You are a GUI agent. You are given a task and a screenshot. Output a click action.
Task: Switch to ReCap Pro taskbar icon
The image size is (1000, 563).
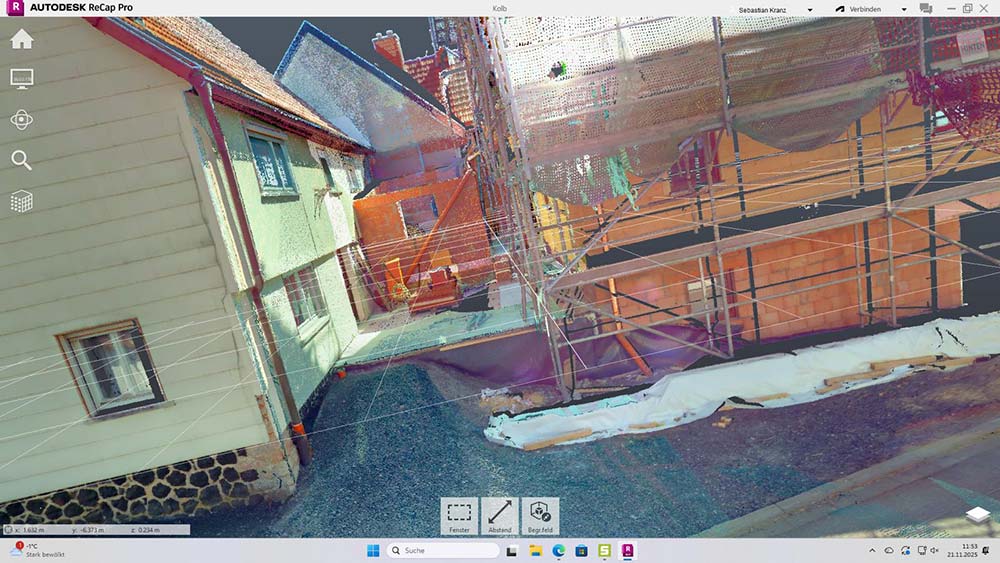628,550
